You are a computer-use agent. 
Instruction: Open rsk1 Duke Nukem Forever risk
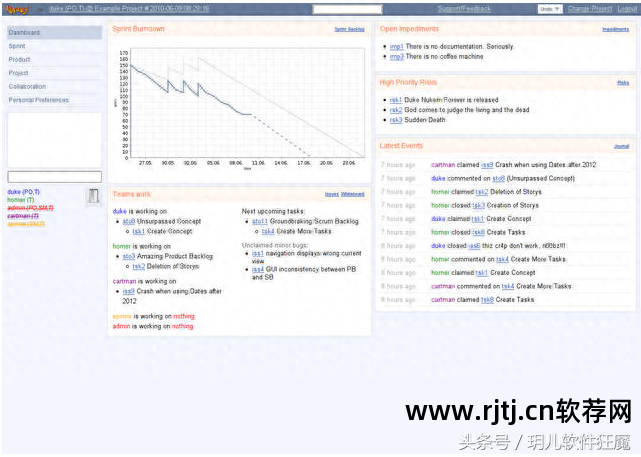point(396,100)
